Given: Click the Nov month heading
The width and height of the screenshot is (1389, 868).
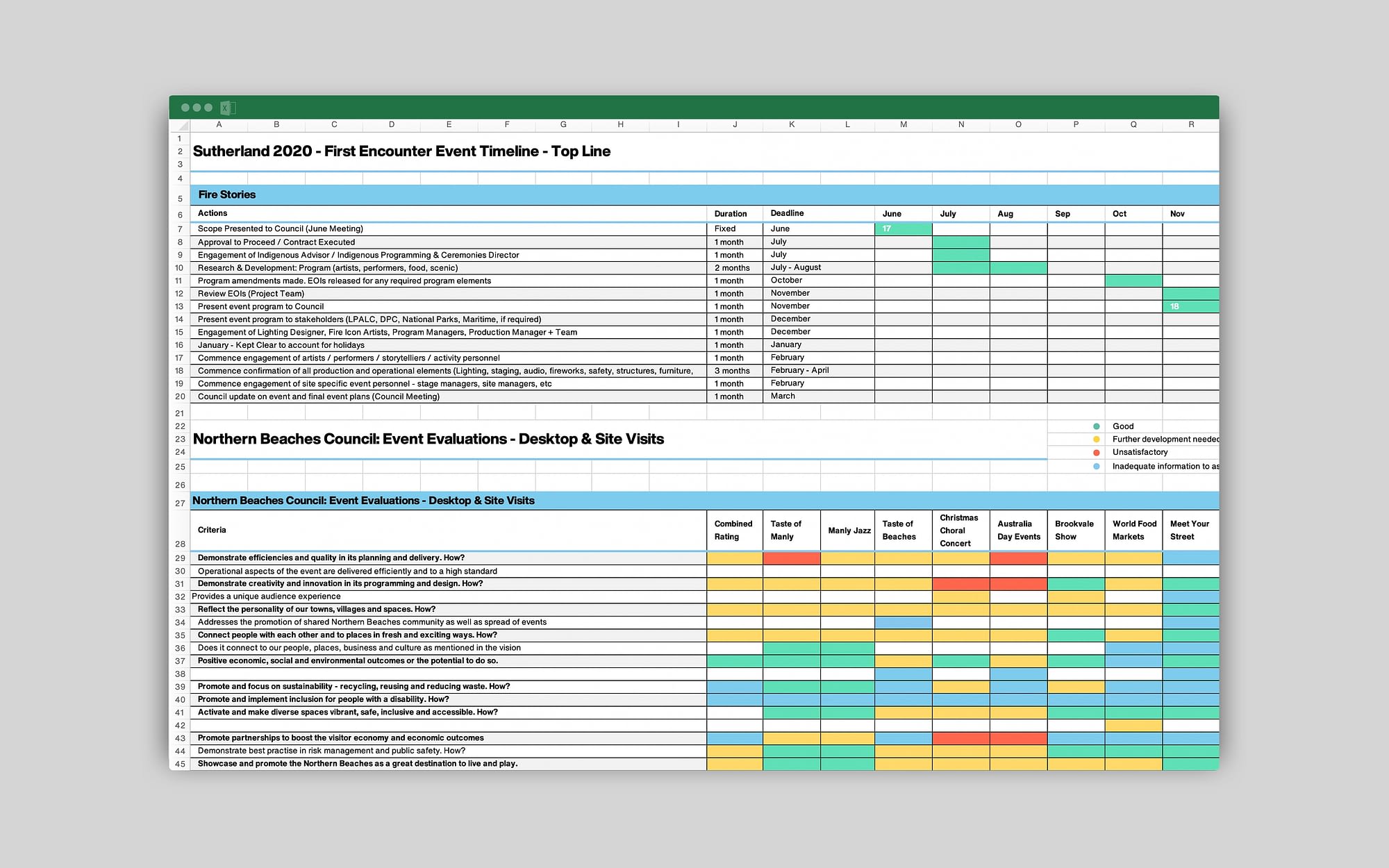Looking at the screenshot, I should [x=1177, y=214].
